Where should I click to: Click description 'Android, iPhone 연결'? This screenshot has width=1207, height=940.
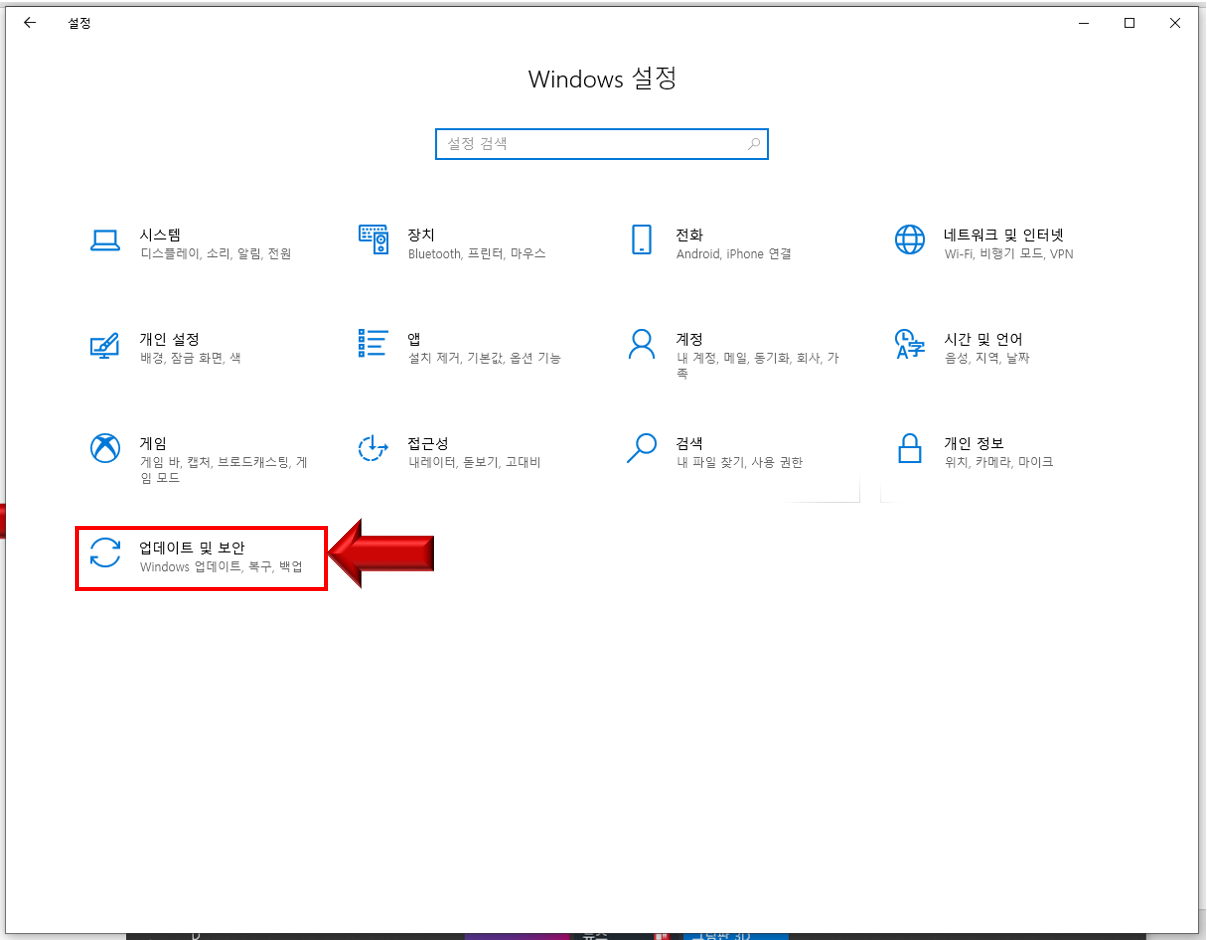point(733,254)
